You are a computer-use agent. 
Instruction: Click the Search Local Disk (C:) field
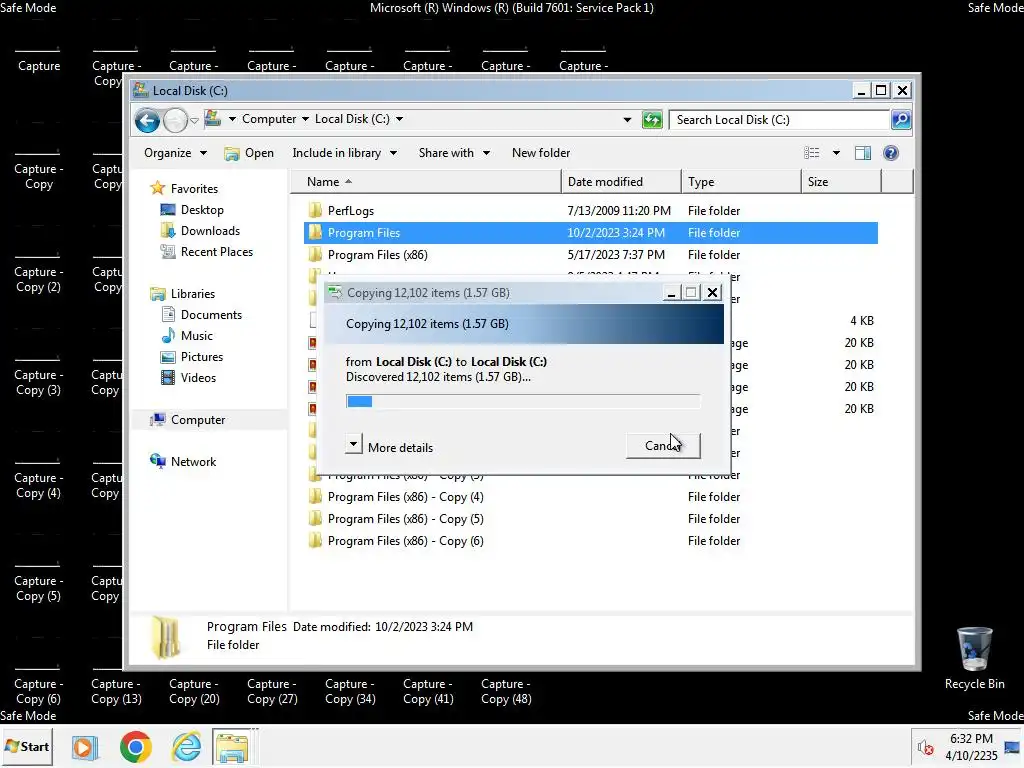(x=780, y=120)
